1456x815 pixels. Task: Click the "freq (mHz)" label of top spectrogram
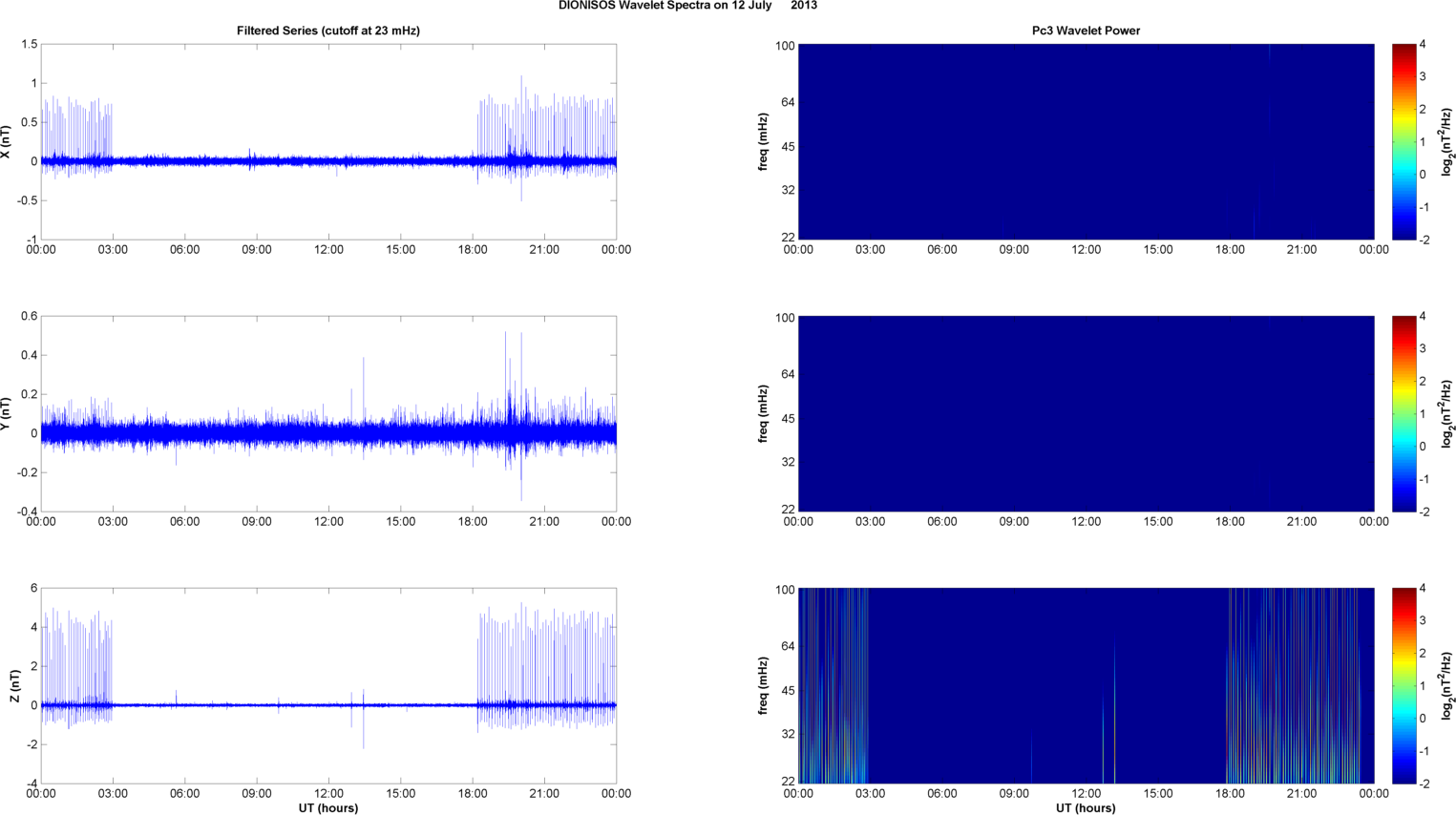(x=764, y=142)
